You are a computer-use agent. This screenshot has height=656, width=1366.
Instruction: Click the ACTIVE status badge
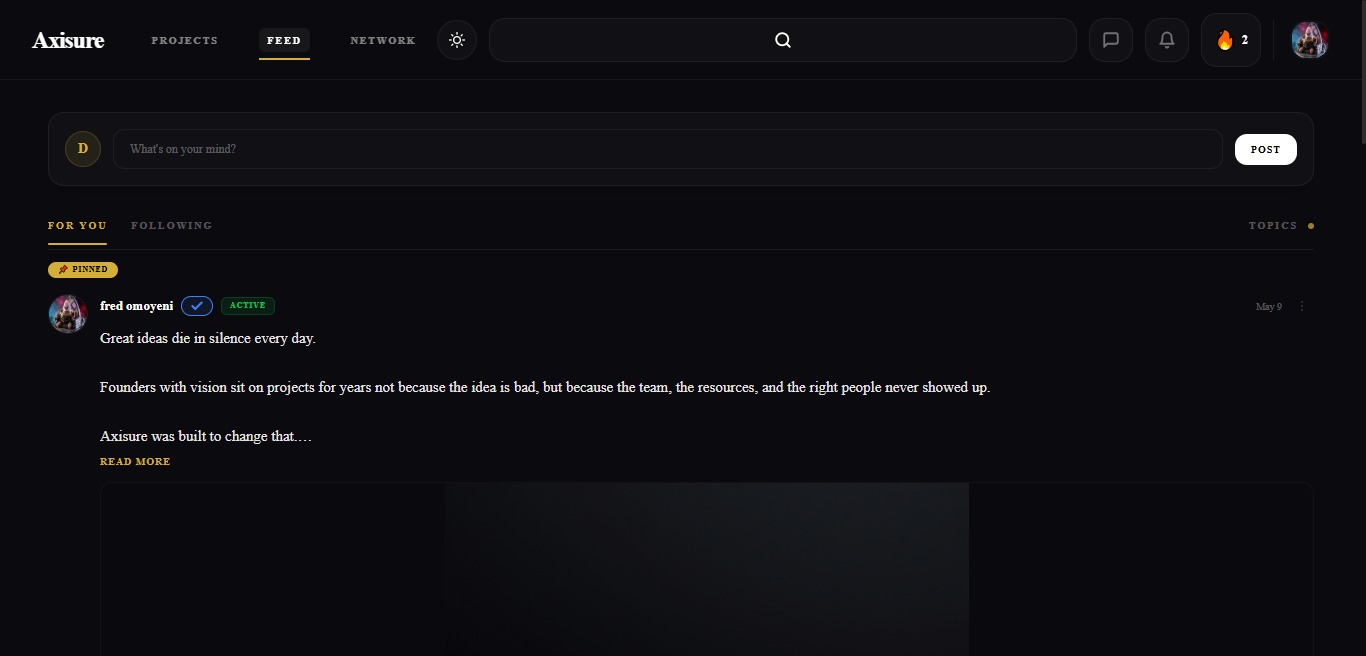(248, 306)
